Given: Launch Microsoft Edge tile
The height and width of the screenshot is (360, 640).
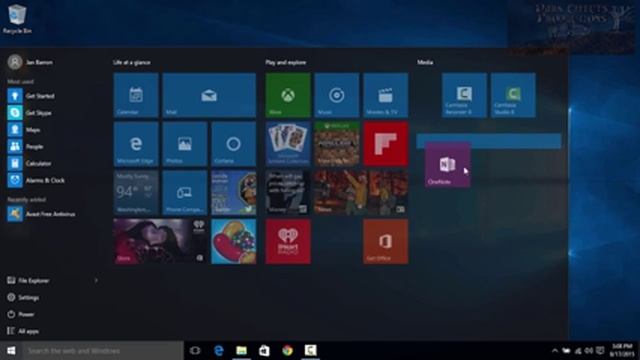Looking at the screenshot, I should pos(136,144).
